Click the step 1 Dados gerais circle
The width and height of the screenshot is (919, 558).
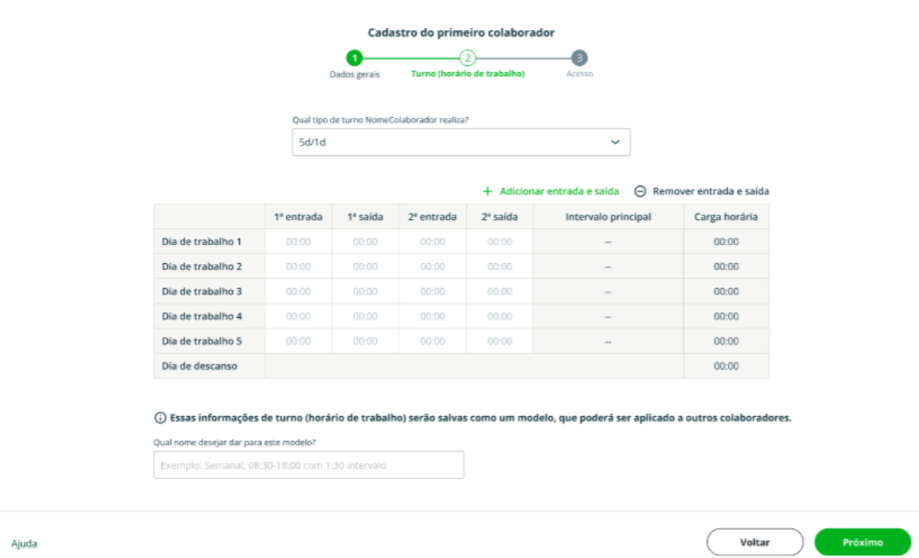pyautogui.click(x=354, y=58)
